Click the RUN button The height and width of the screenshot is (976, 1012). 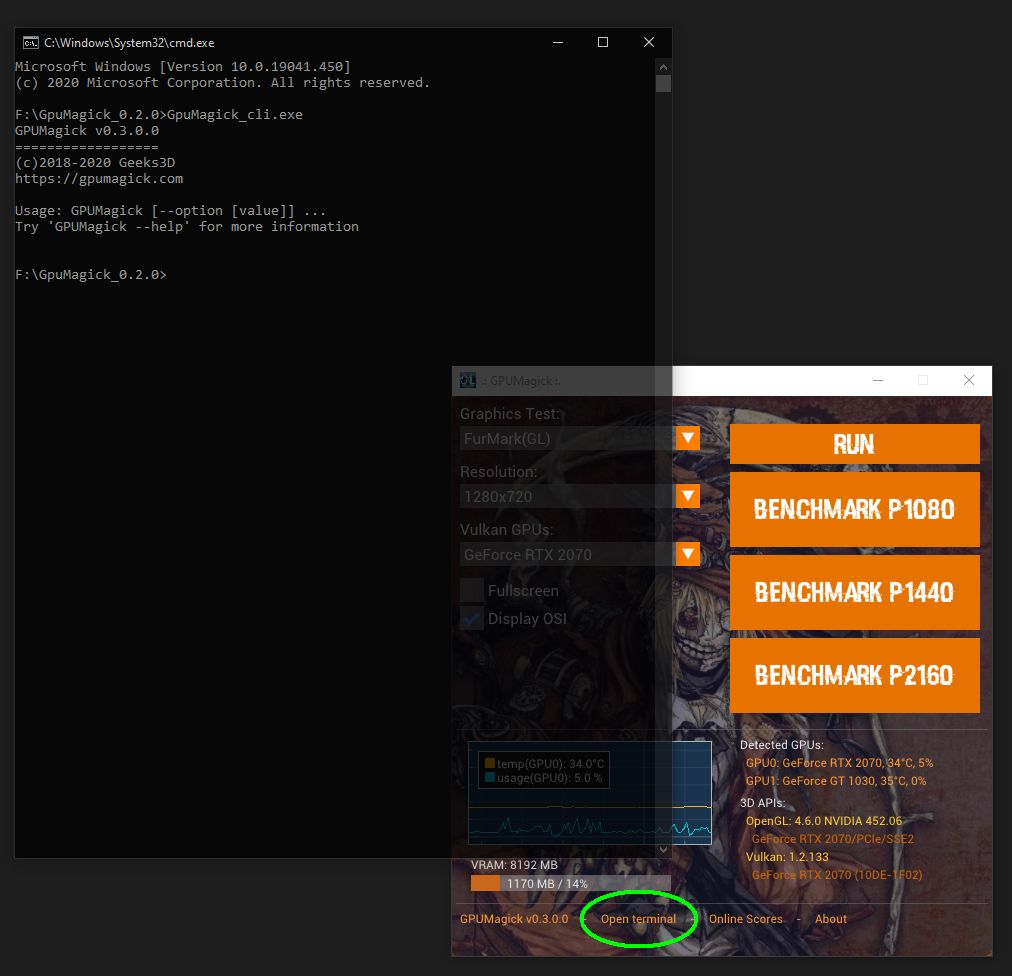(855, 444)
